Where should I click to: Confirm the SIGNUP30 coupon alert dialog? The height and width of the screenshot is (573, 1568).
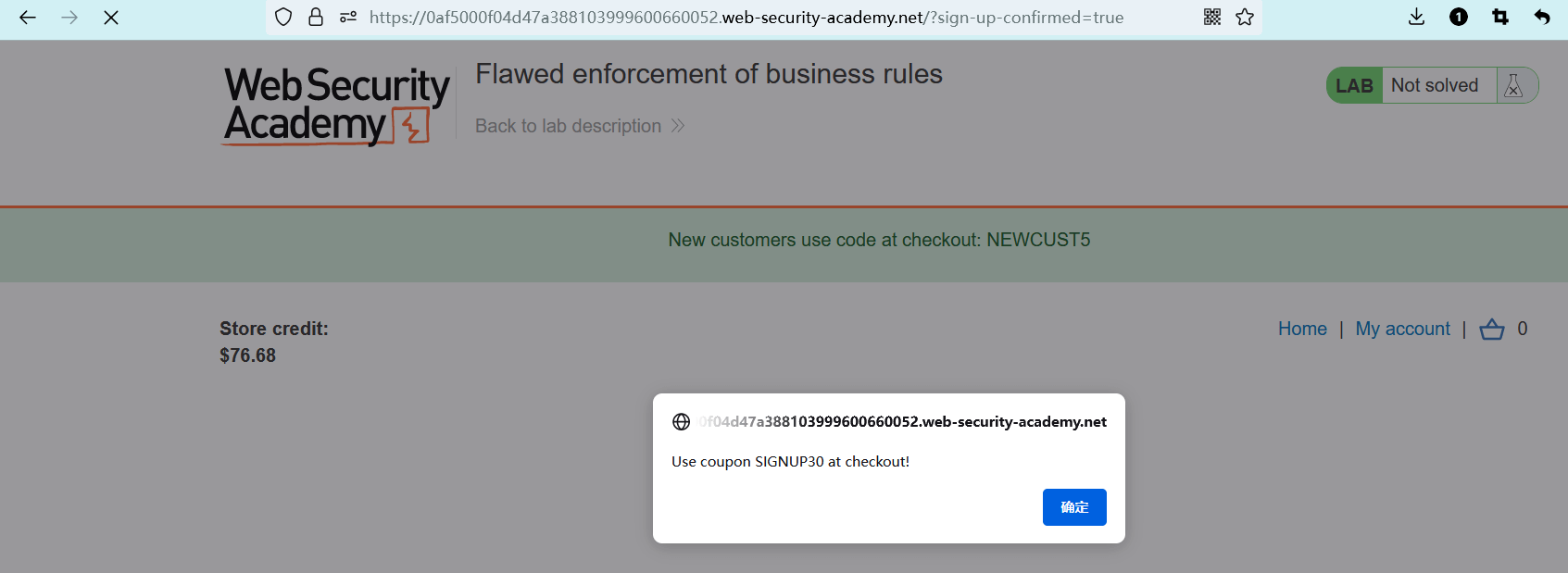tap(1074, 507)
